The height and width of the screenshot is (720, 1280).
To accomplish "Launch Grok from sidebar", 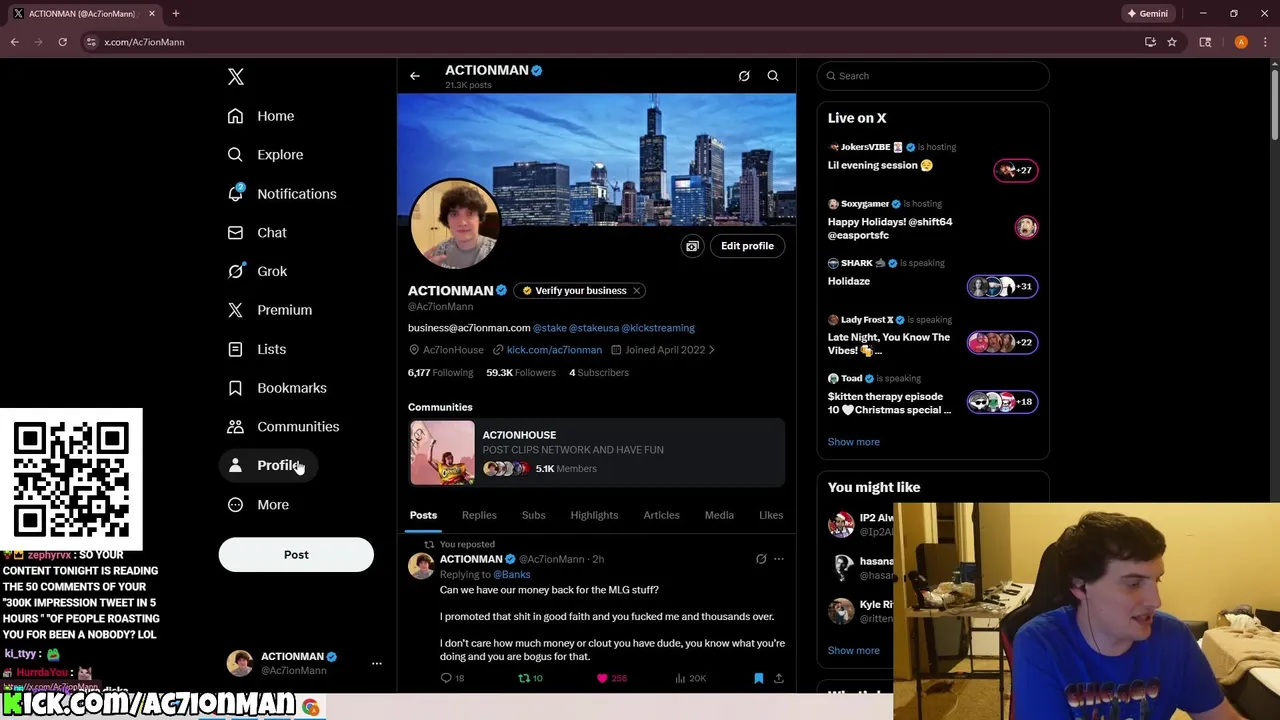I will (257, 271).
